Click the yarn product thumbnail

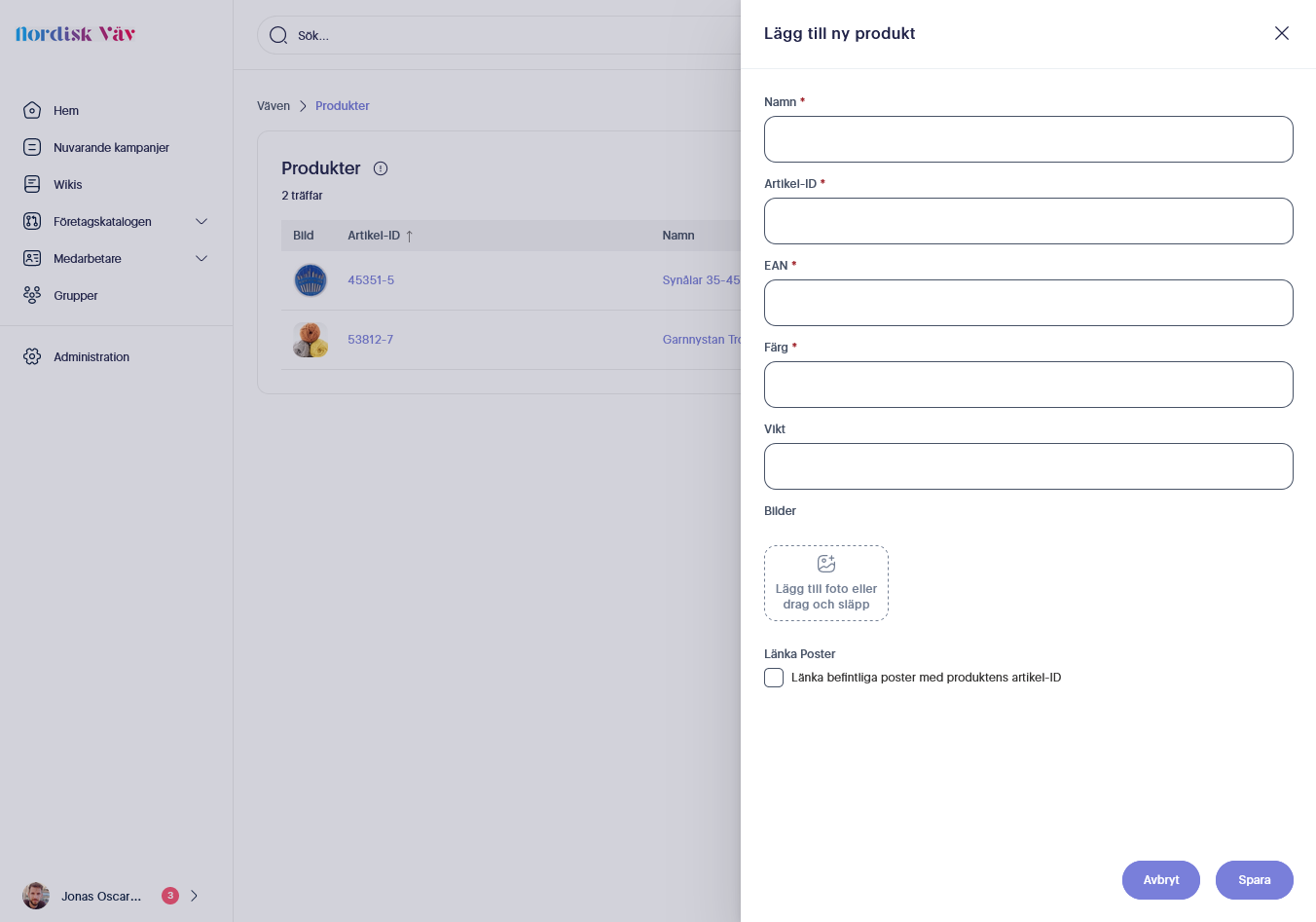pos(311,340)
